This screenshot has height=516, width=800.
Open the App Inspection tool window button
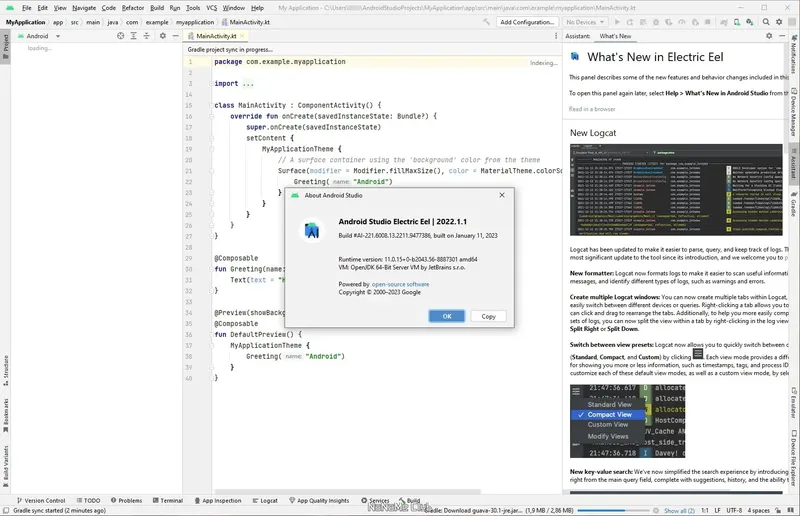tap(217, 500)
